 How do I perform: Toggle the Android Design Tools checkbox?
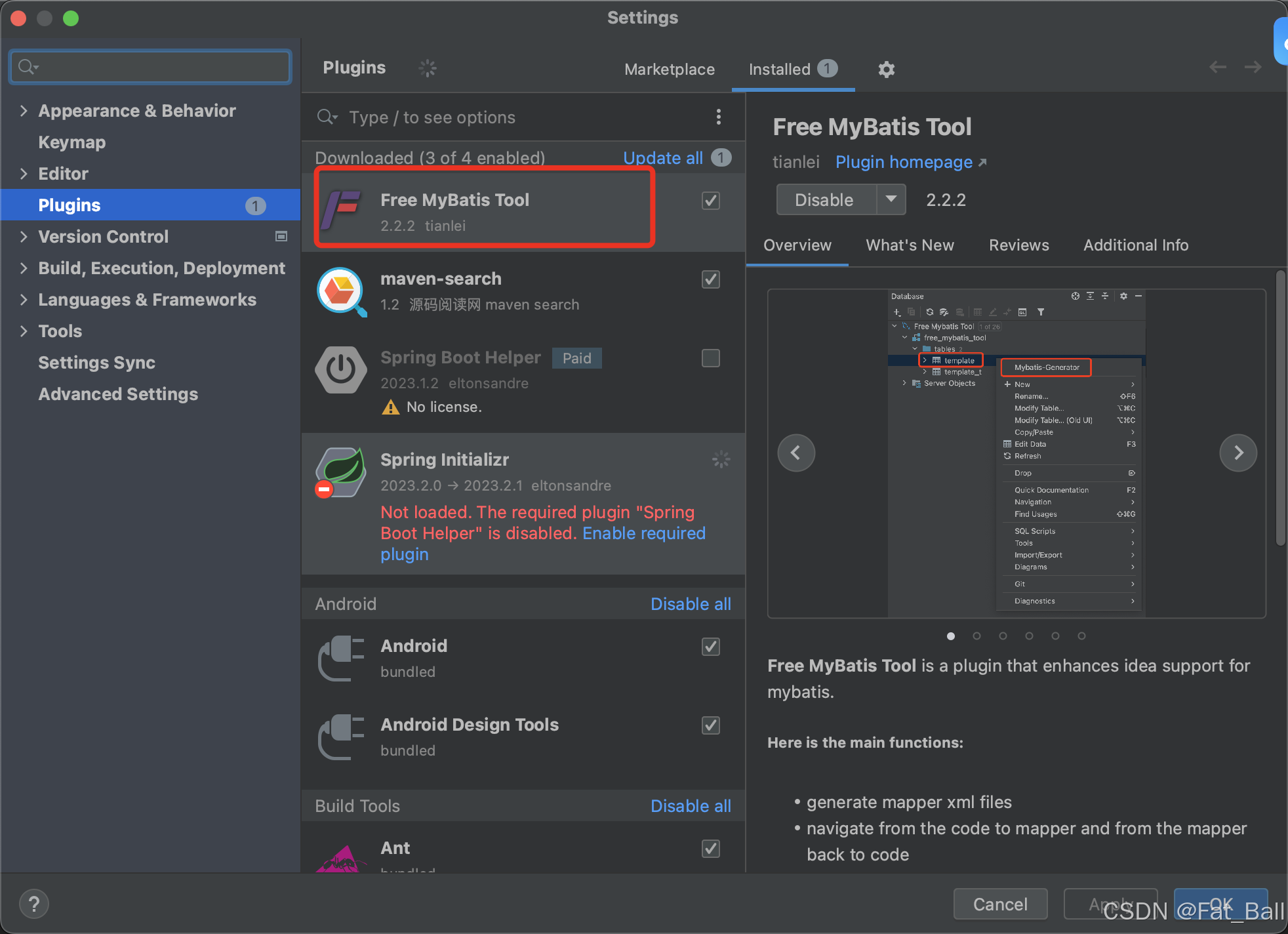710,725
